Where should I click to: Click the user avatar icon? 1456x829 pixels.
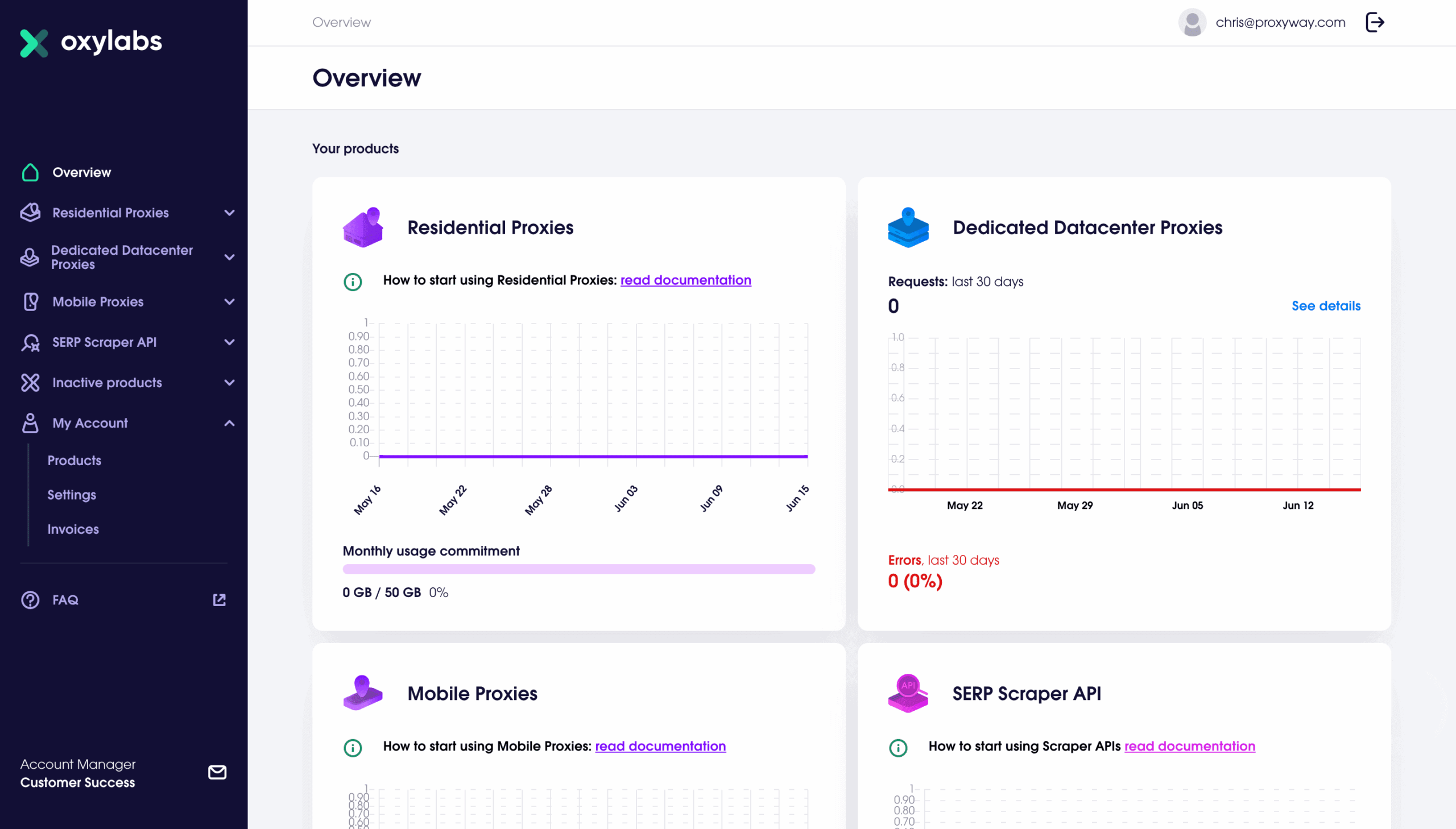(x=1192, y=22)
